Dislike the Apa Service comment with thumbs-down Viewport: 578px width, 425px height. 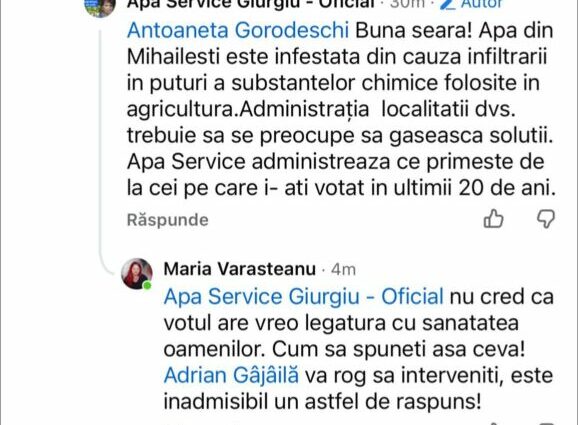546,219
